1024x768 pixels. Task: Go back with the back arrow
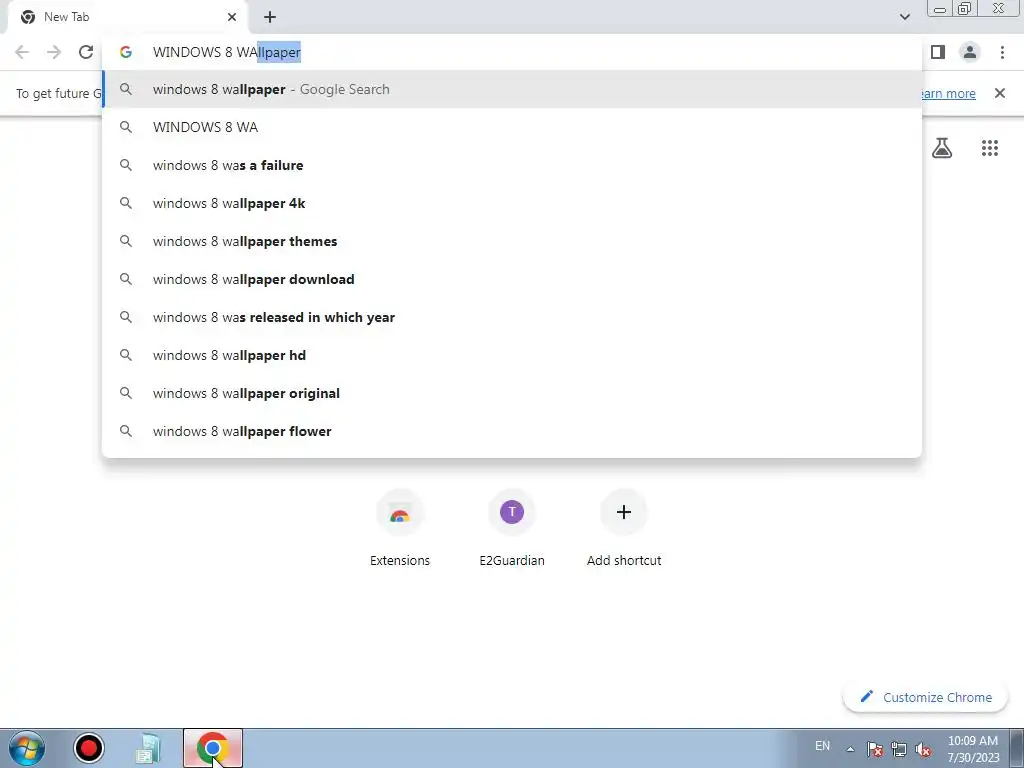point(22,52)
